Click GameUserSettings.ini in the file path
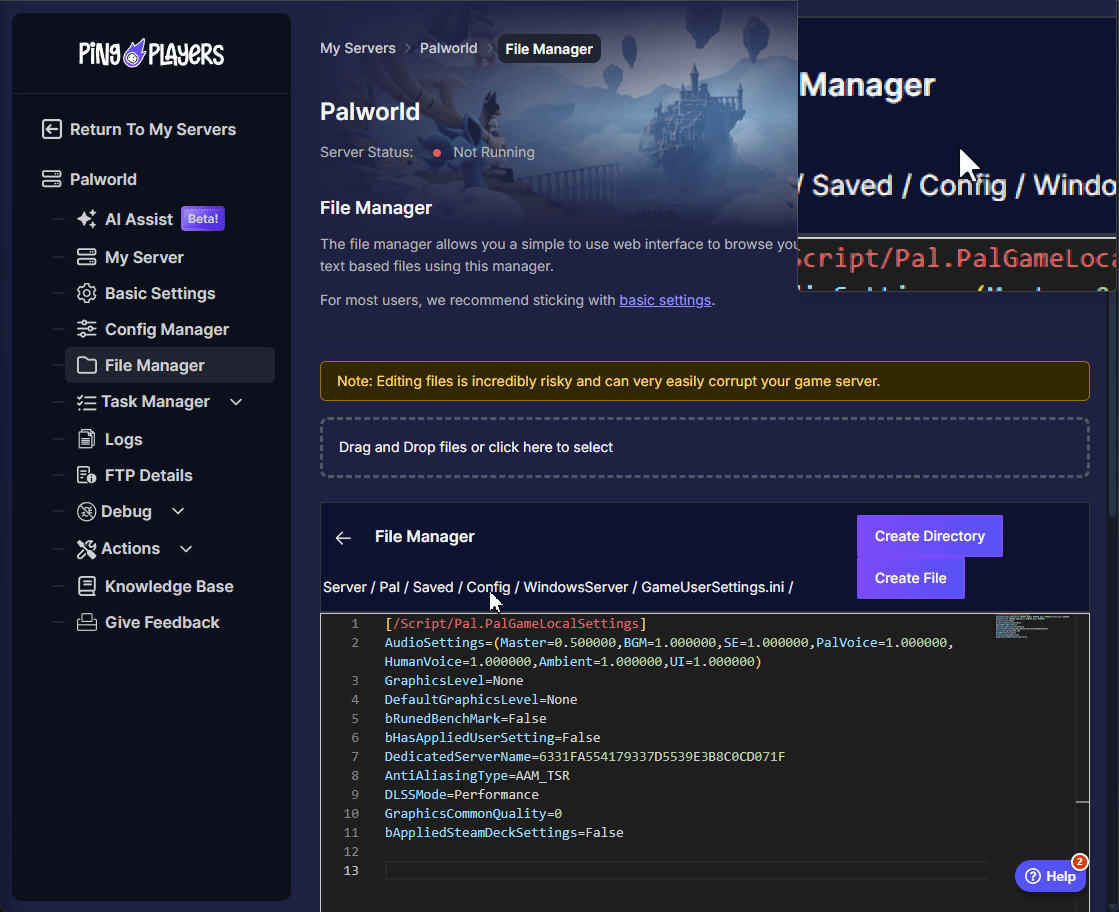This screenshot has height=912, width=1119. point(712,587)
